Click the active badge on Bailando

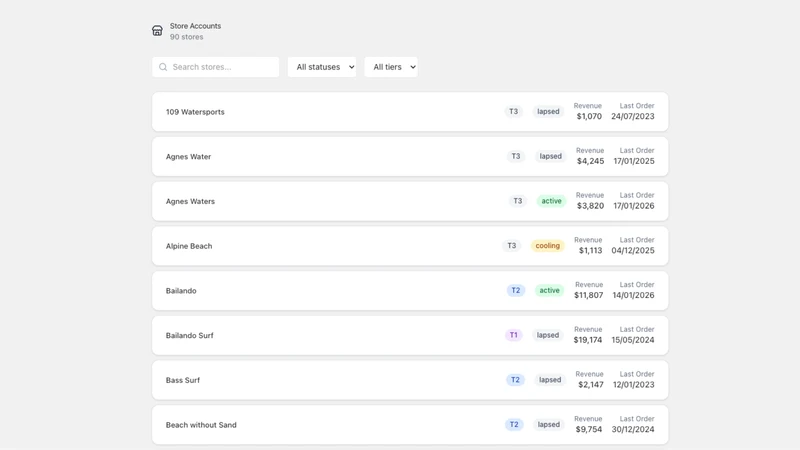click(x=549, y=290)
